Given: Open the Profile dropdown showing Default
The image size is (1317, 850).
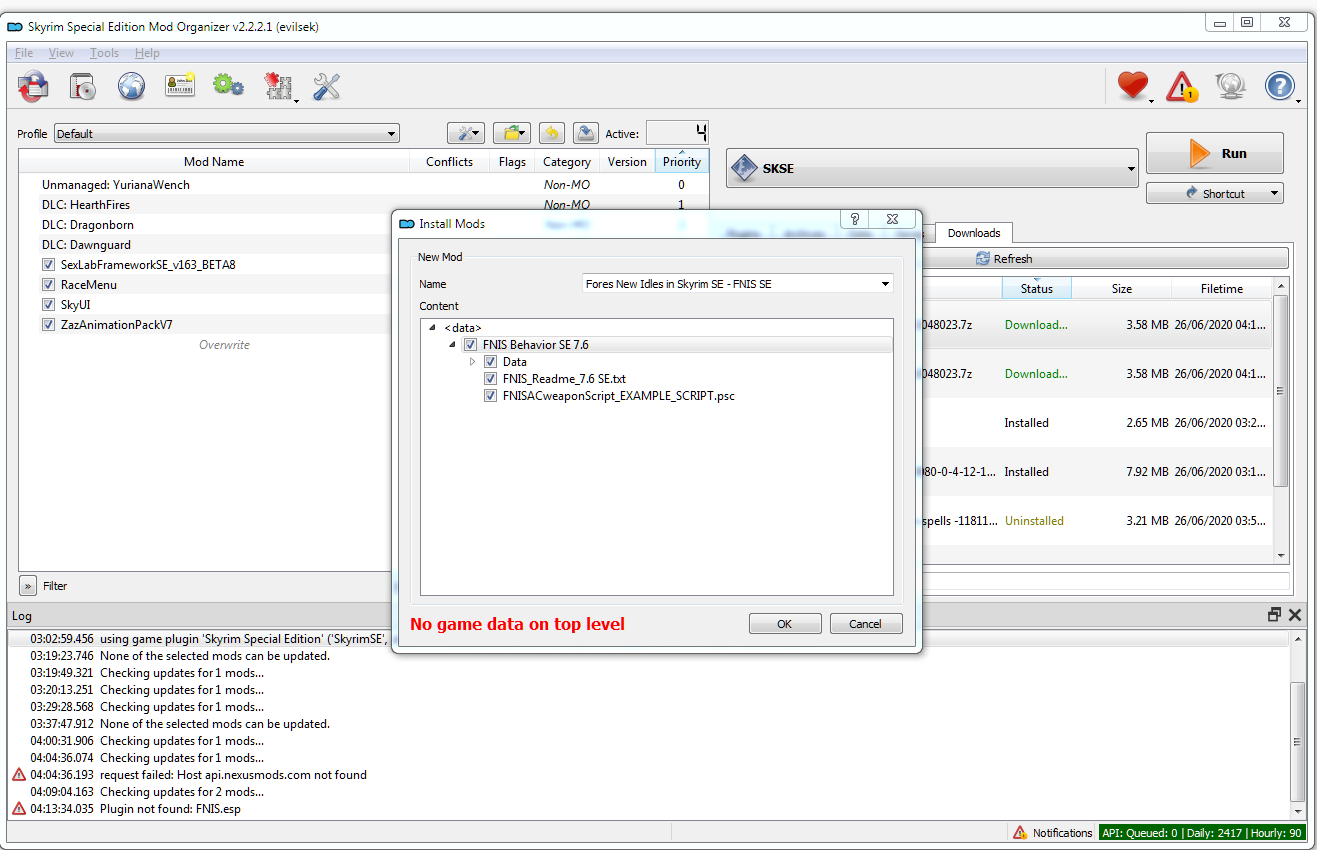Looking at the screenshot, I should click(x=226, y=132).
